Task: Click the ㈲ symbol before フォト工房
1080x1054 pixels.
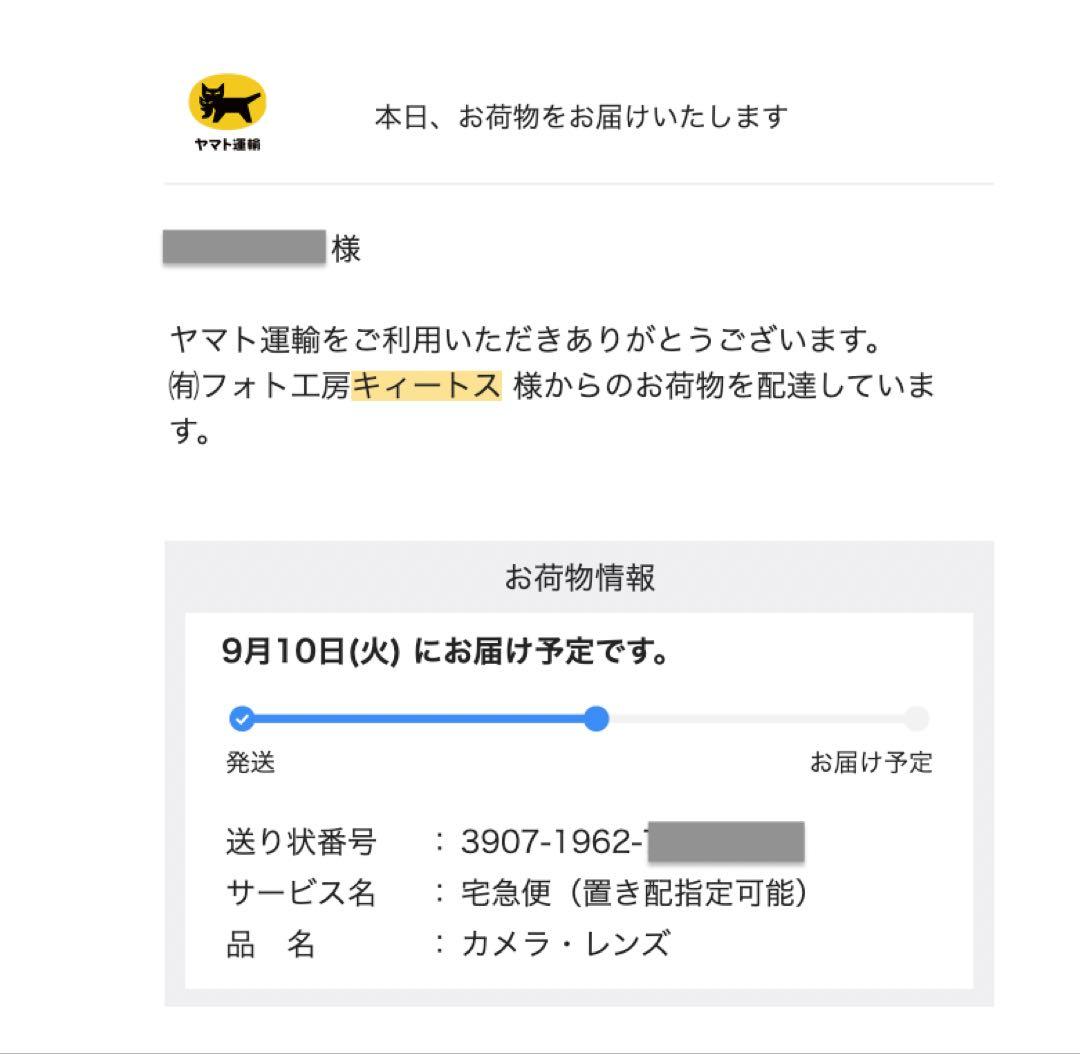Action: [x=185, y=386]
